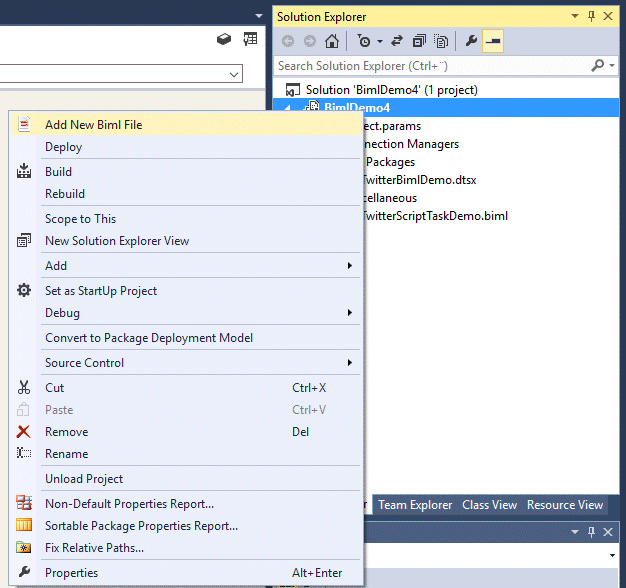Choose Scope to This option
Screen dimensions: 626x588
(x=186, y=219)
